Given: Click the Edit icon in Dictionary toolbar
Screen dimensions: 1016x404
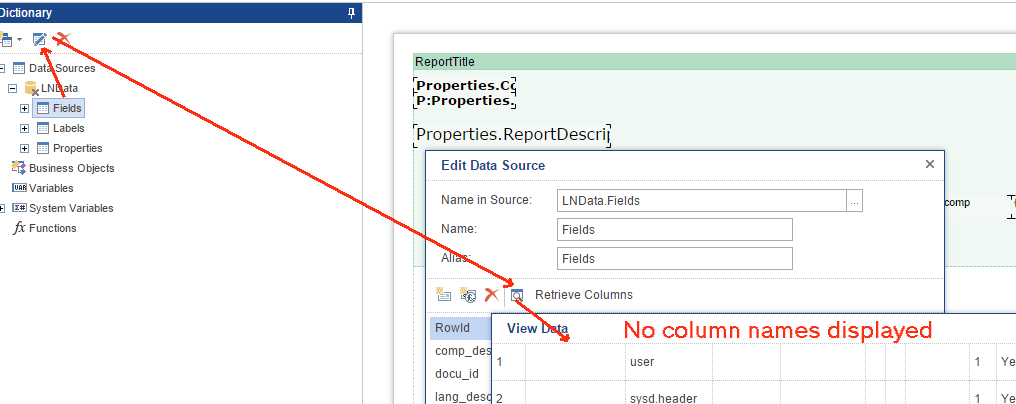Looking at the screenshot, I should tap(40, 40).
